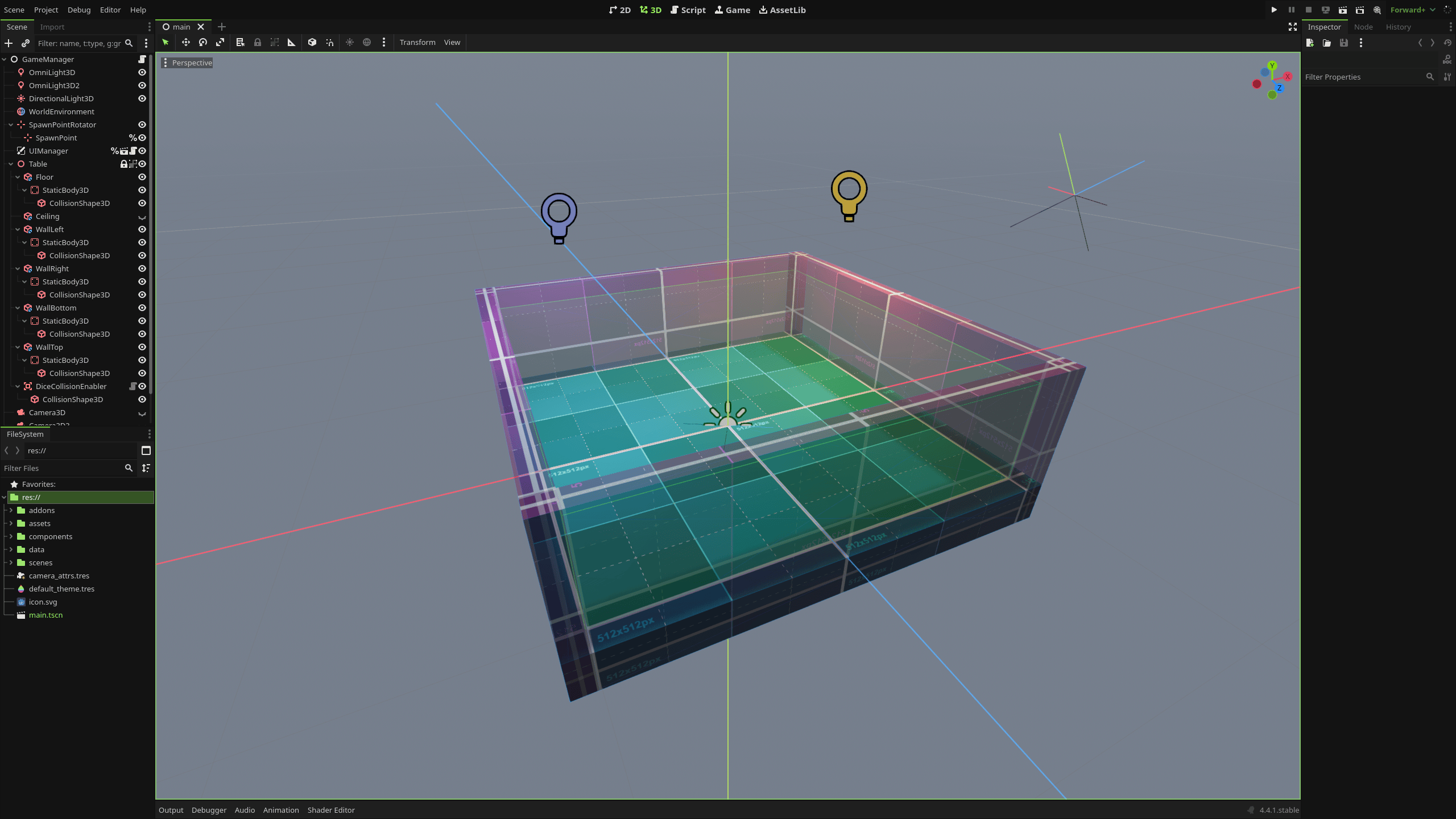
Task: Open the Forward+ renderer dropdown
Action: [x=1413, y=10]
